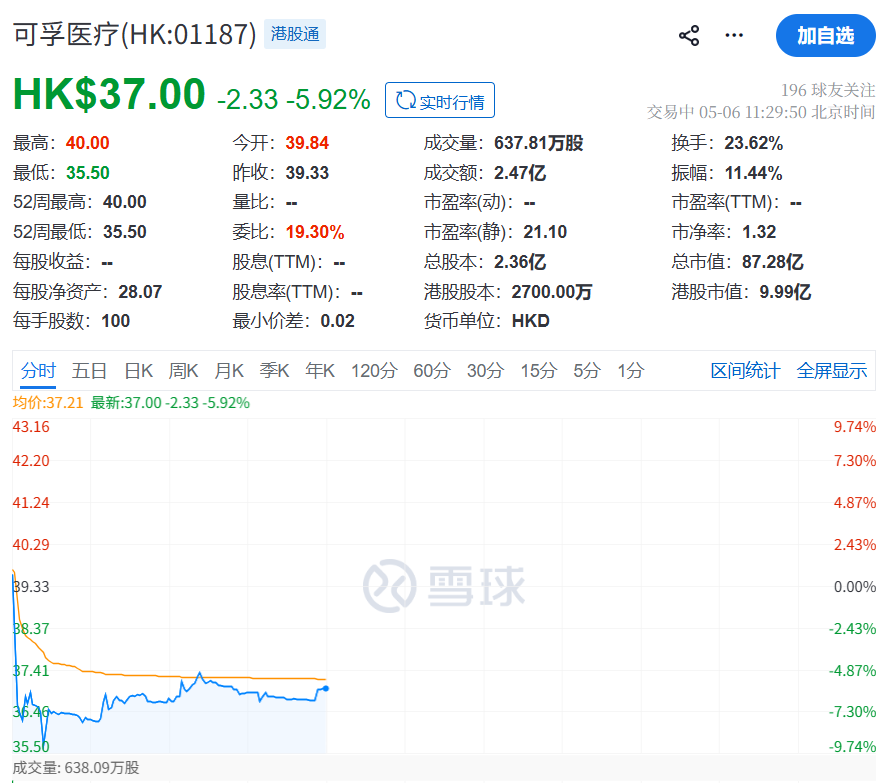This screenshot has height=783, width=891.
Task: Click the 每股净资产 value 28.07
Action: (140, 291)
